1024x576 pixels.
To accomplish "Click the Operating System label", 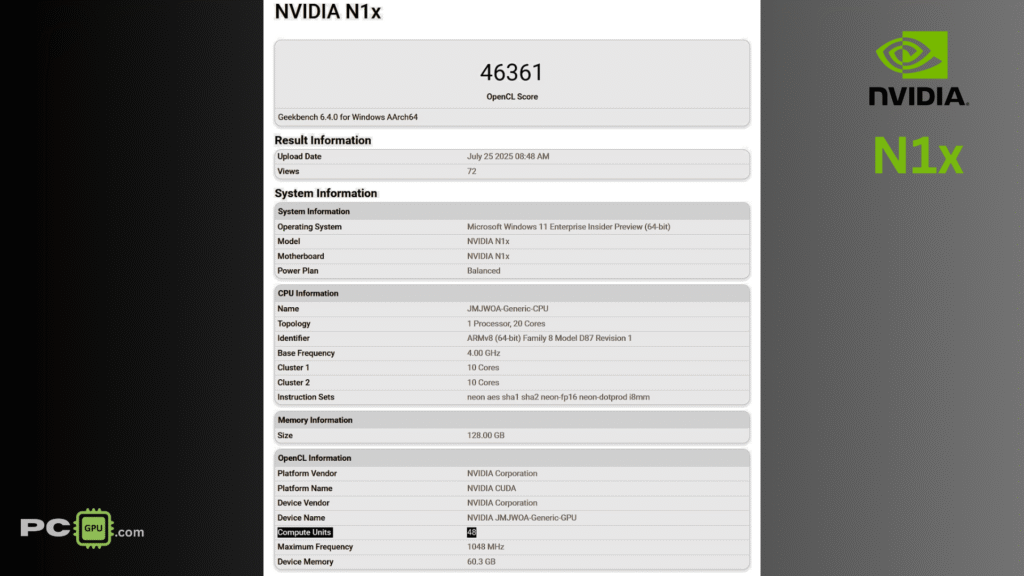I will tap(310, 227).
